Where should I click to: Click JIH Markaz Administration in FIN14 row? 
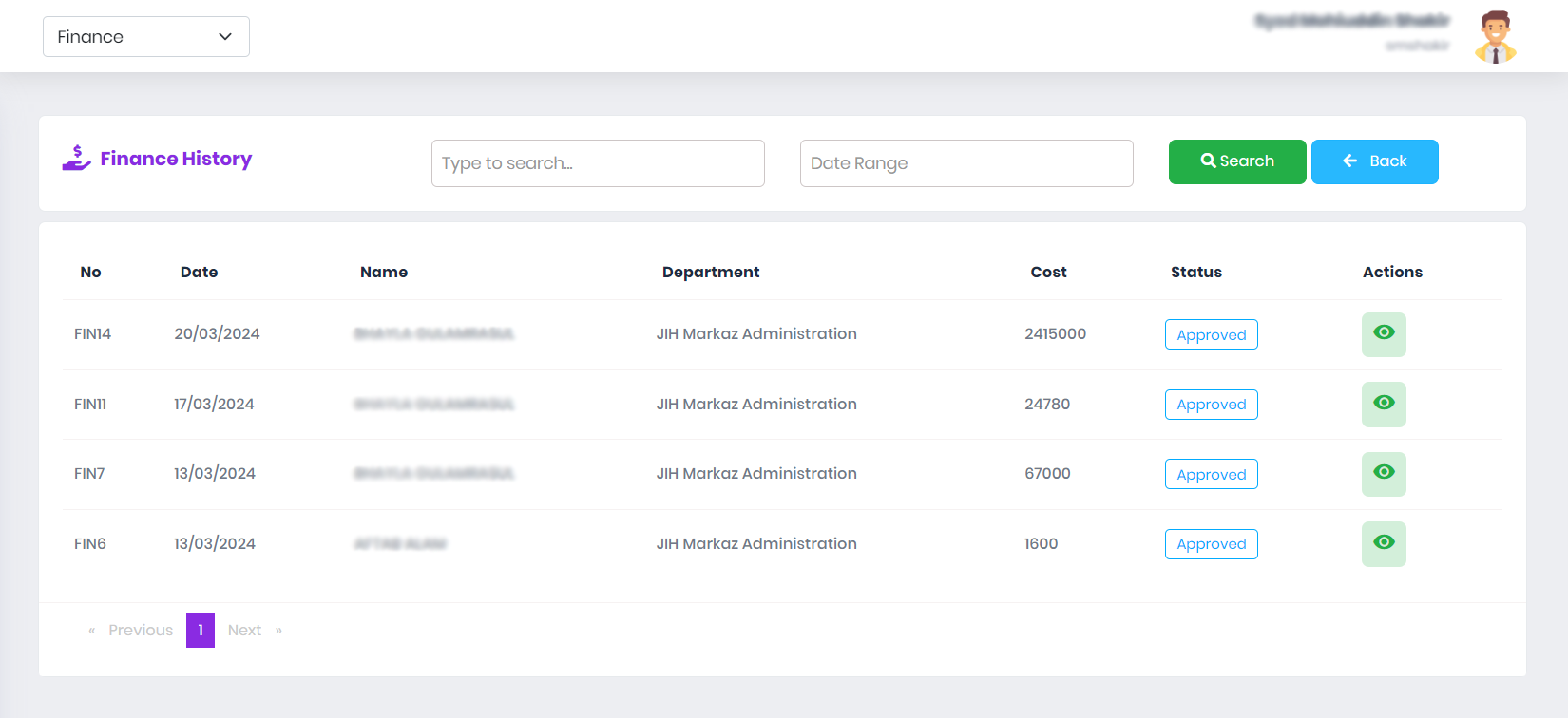click(x=756, y=334)
